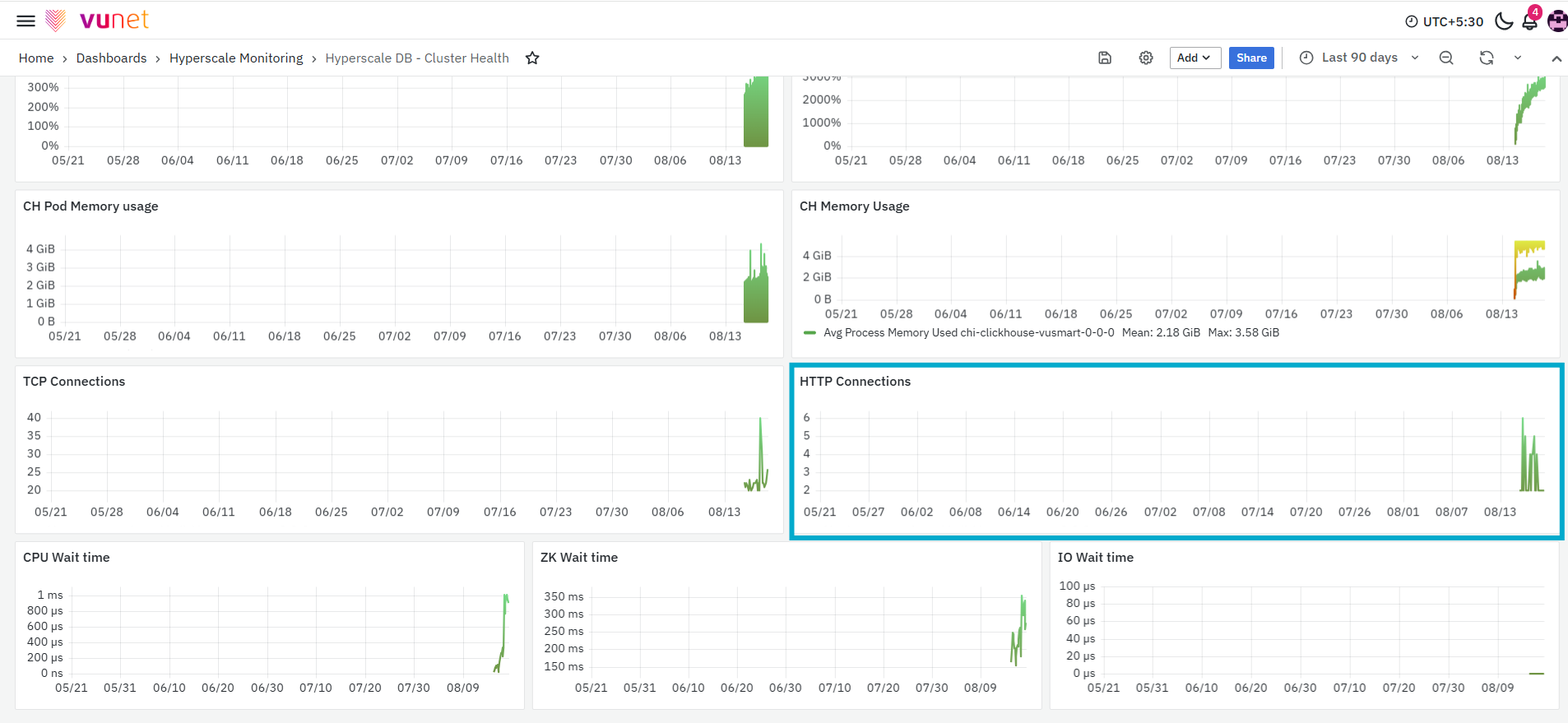Collapse the top toolbar with chevron
This screenshot has height=723, width=1568.
1556,58
